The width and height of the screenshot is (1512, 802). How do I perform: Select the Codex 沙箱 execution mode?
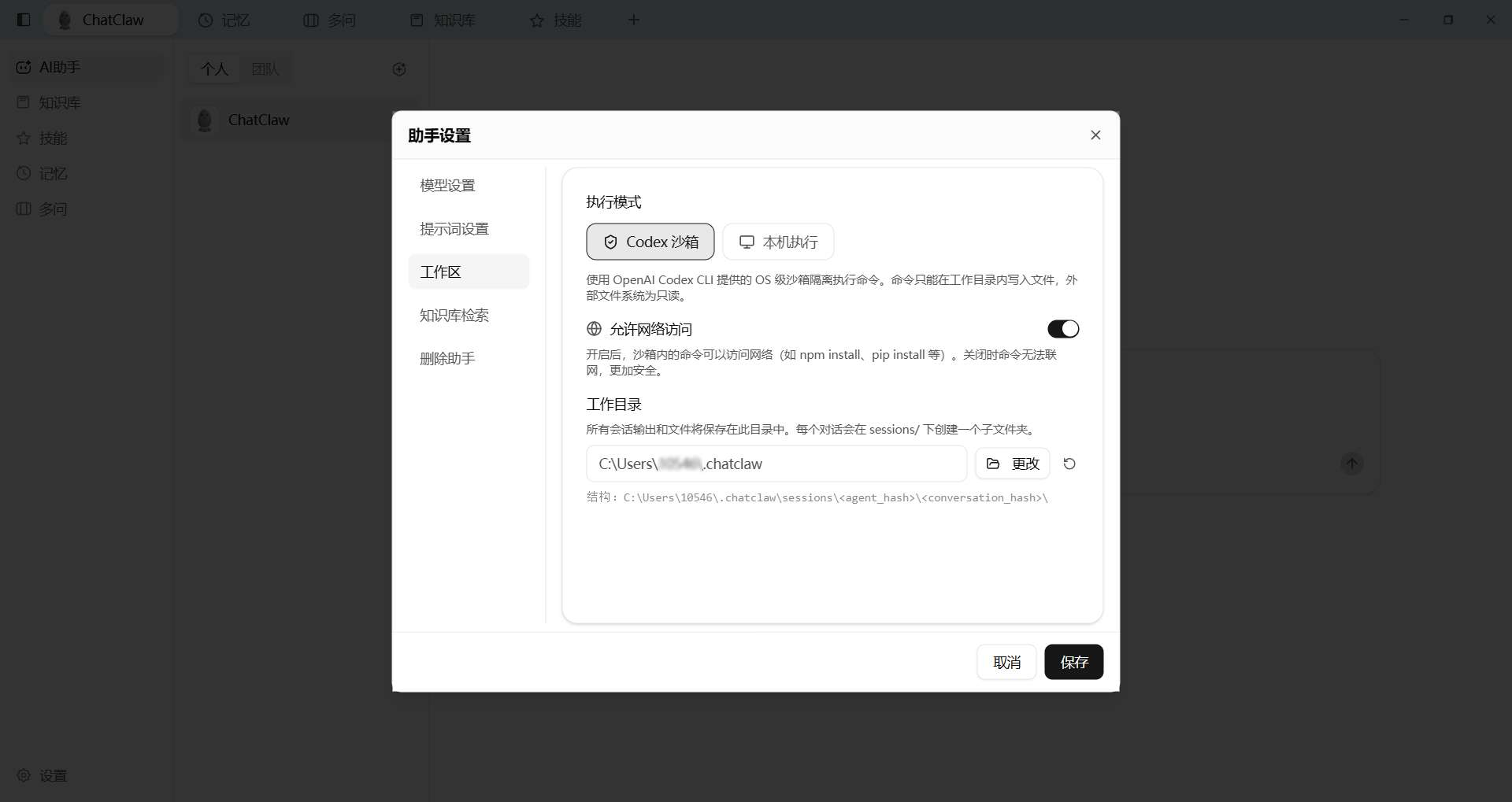(x=650, y=242)
